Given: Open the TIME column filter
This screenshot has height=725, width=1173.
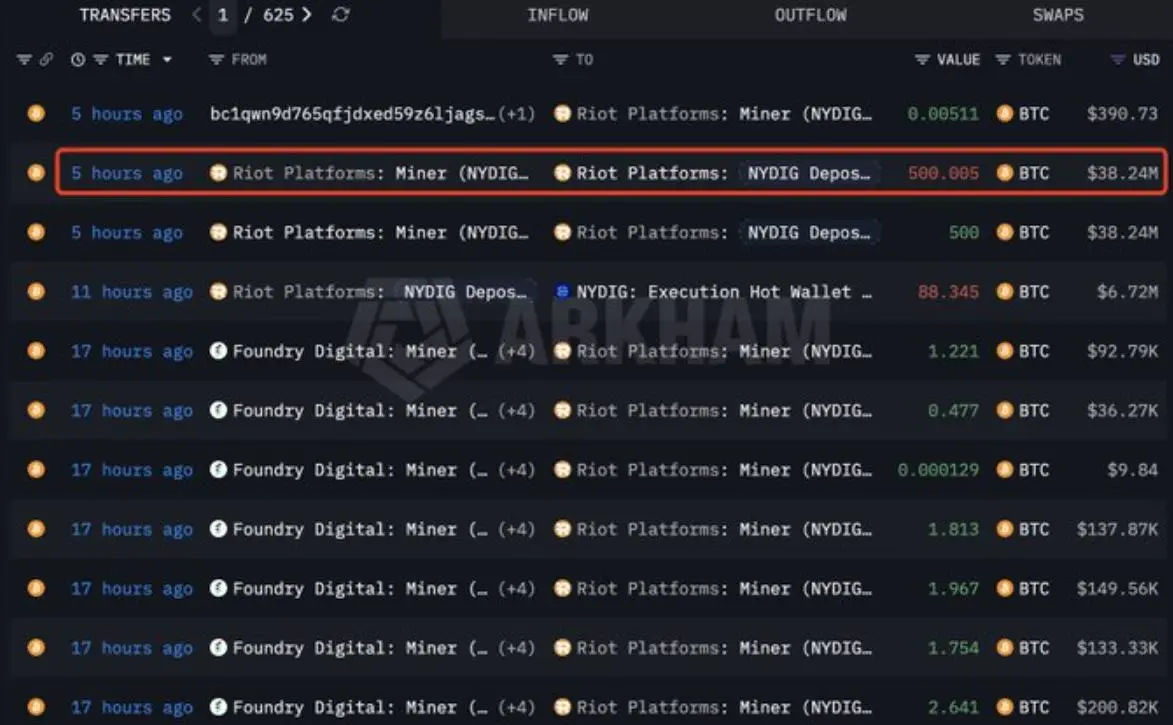Looking at the screenshot, I should click(100, 59).
